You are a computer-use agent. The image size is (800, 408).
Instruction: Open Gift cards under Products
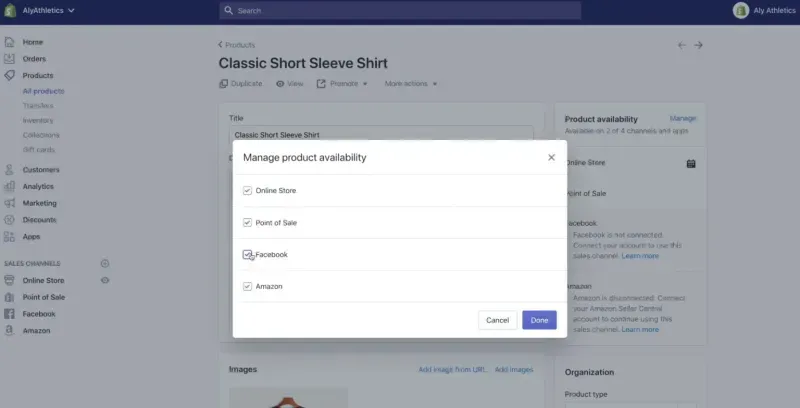coord(39,149)
